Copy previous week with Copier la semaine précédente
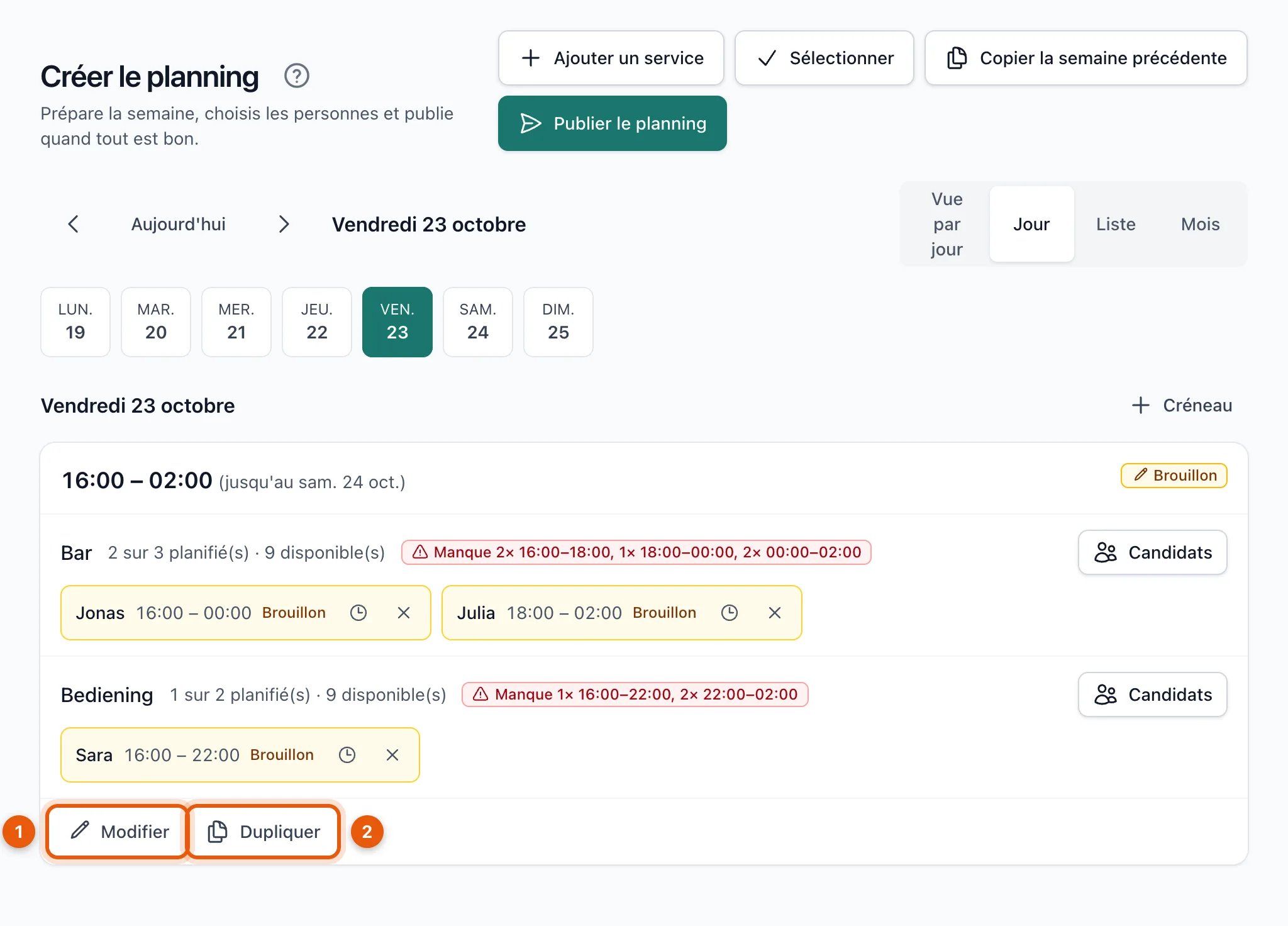The image size is (1288, 926). pos(1086,58)
